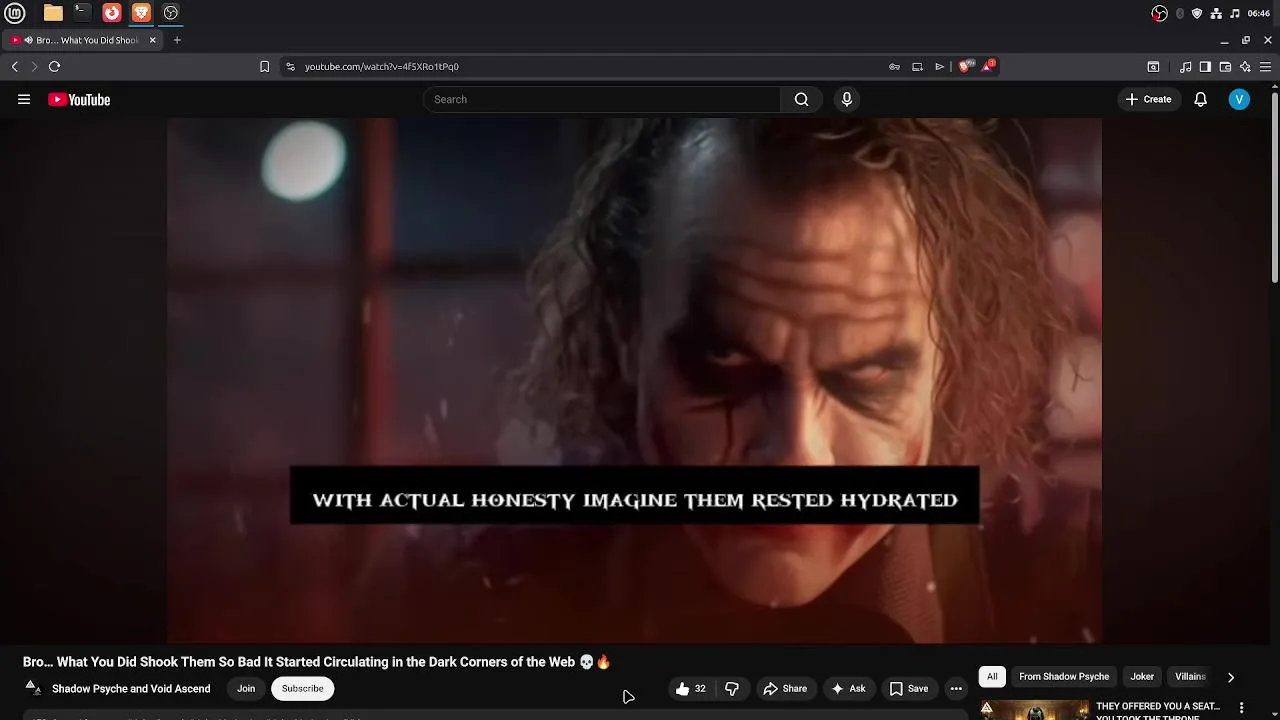Open the Bluetooth tray icon
Screen dimensions: 1280x720
(x=1180, y=13)
